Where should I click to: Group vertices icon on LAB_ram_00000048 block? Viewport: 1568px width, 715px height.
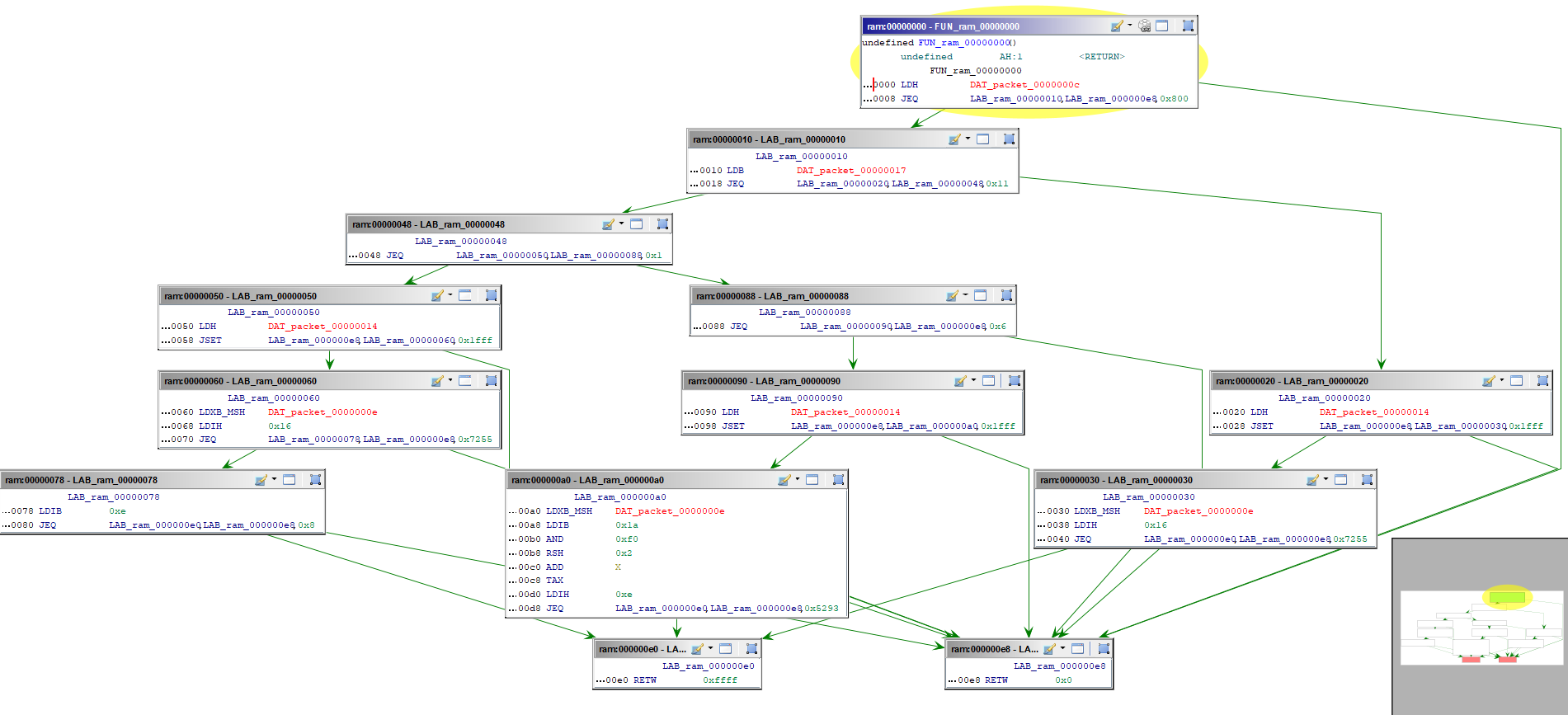[662, 224]
